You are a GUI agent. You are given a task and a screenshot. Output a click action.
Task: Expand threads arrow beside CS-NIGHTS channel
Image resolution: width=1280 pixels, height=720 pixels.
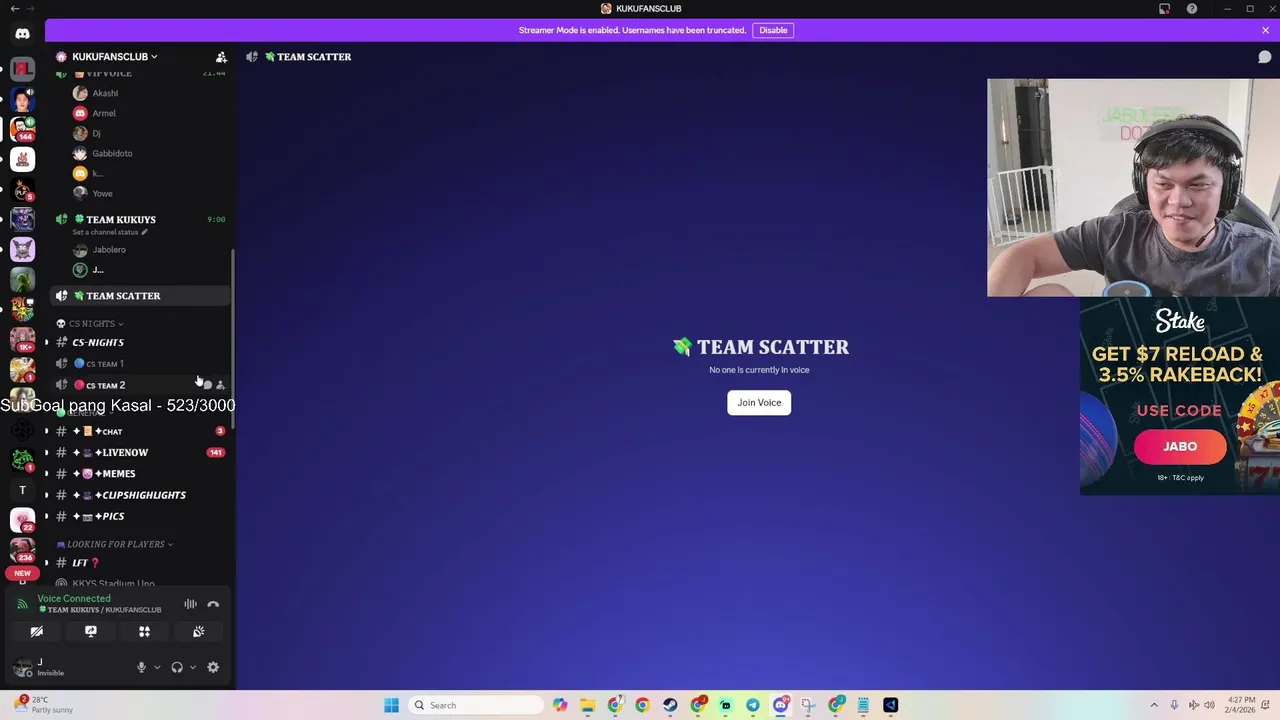pyautogui.click(x=46, y=342)
